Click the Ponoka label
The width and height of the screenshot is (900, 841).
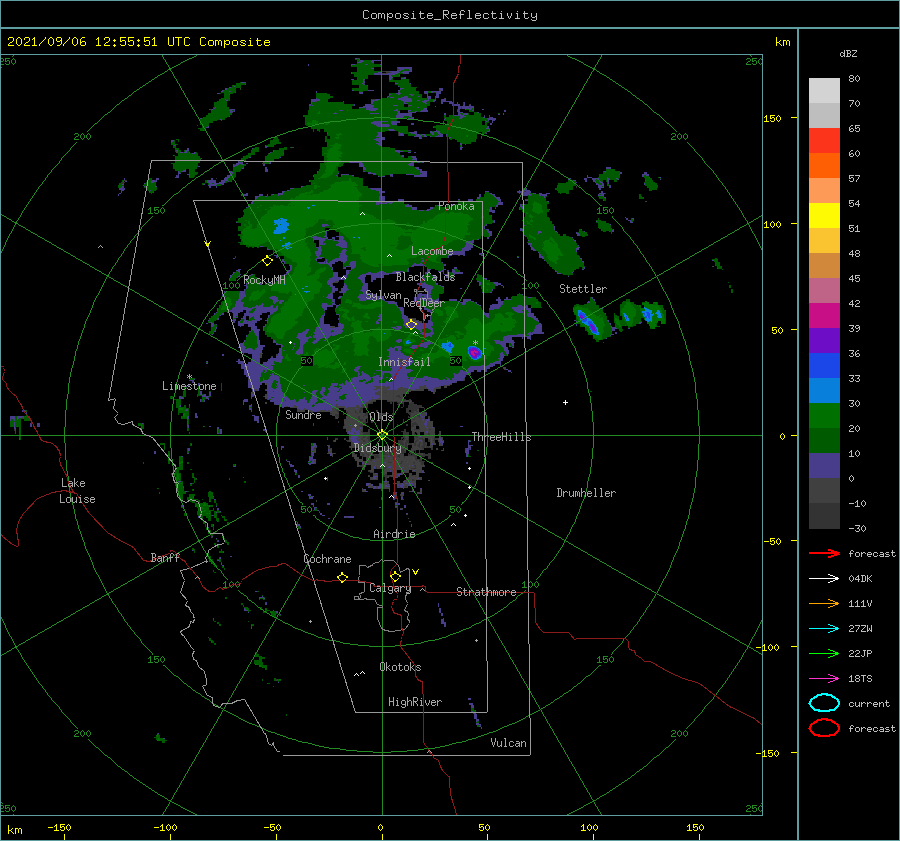click(x=456, y=206)
